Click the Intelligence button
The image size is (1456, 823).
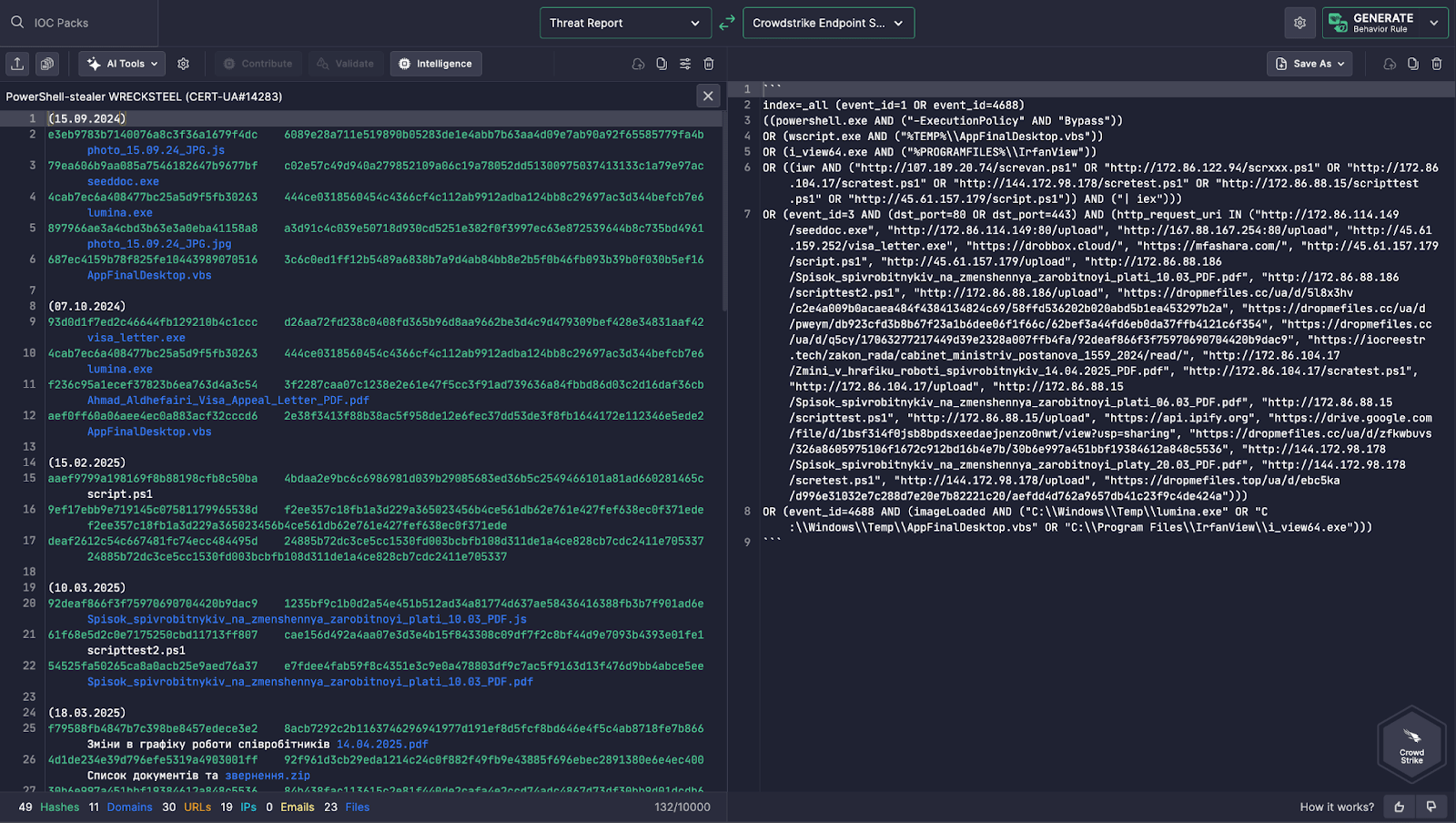click(x=436, y=64)
